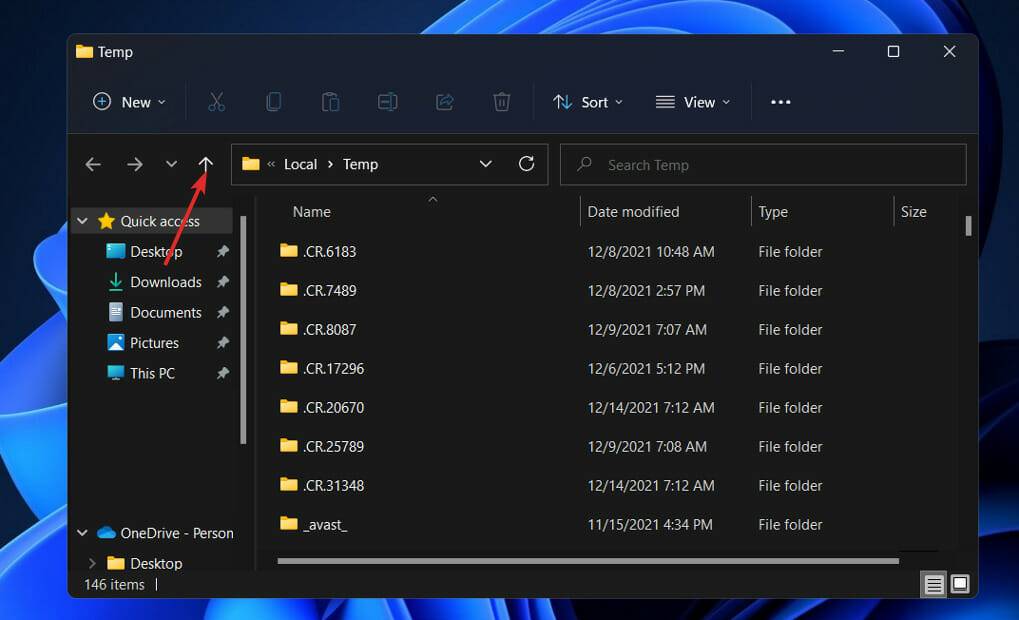Expand the address bar history dropdown

(x=486, y=164)
